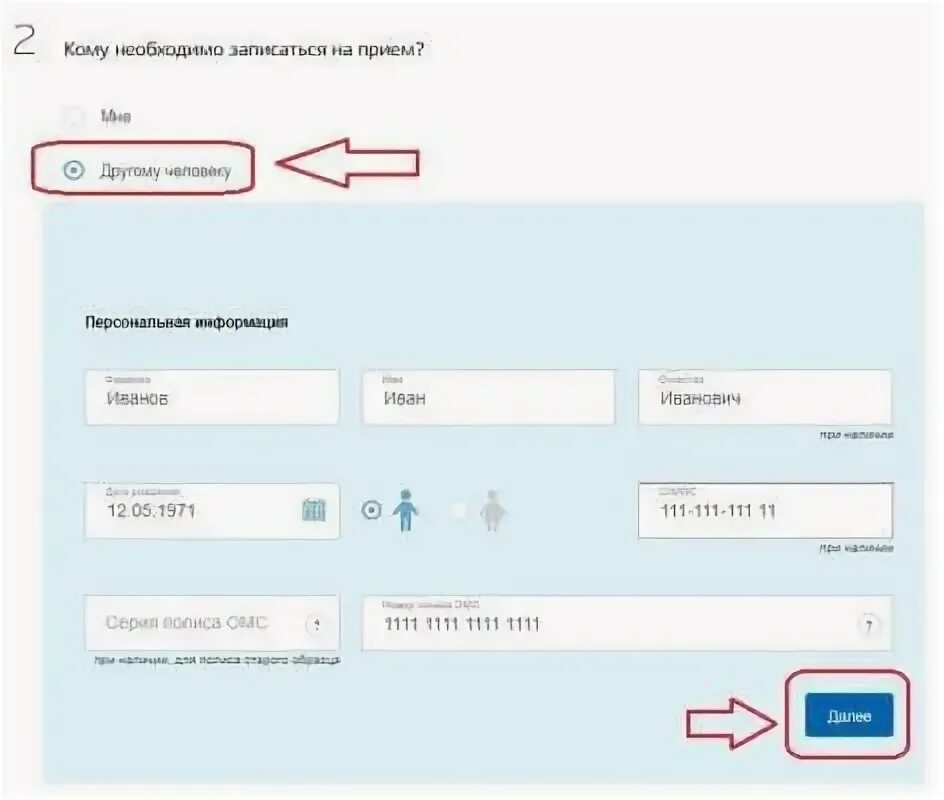This screenshot has height=800, width=944.
Task: Click the birth date field 12.05.1971
Action: [212, 510]
